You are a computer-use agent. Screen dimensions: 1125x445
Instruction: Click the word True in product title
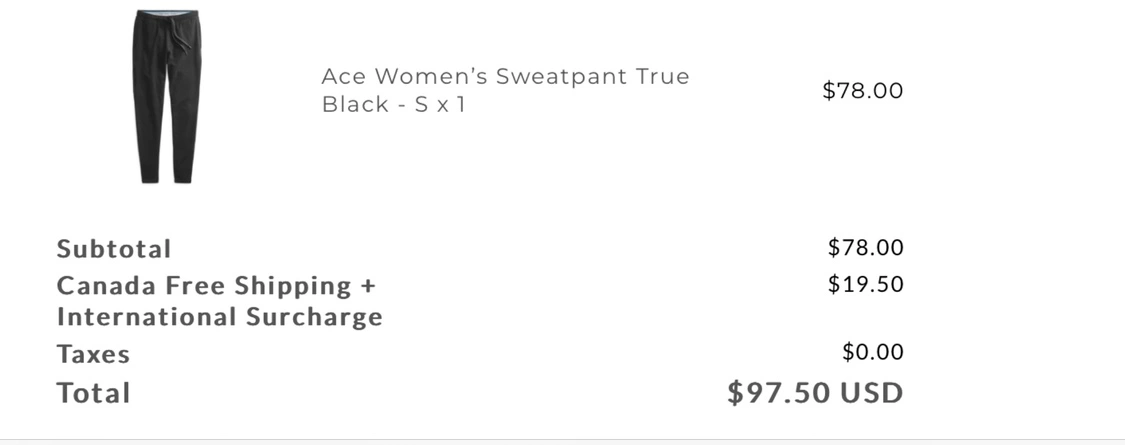click(x=662, y=76)
